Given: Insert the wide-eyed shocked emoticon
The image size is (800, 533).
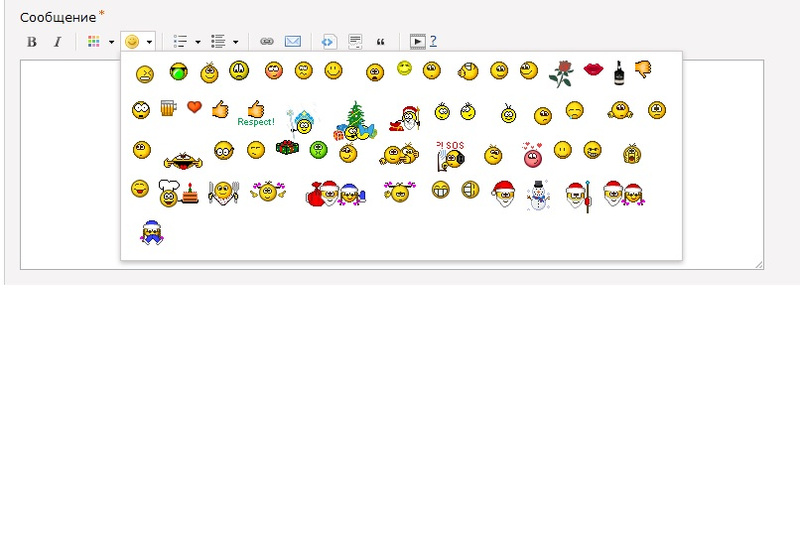Looking at the screenshot, I should (x=141, y=110).
